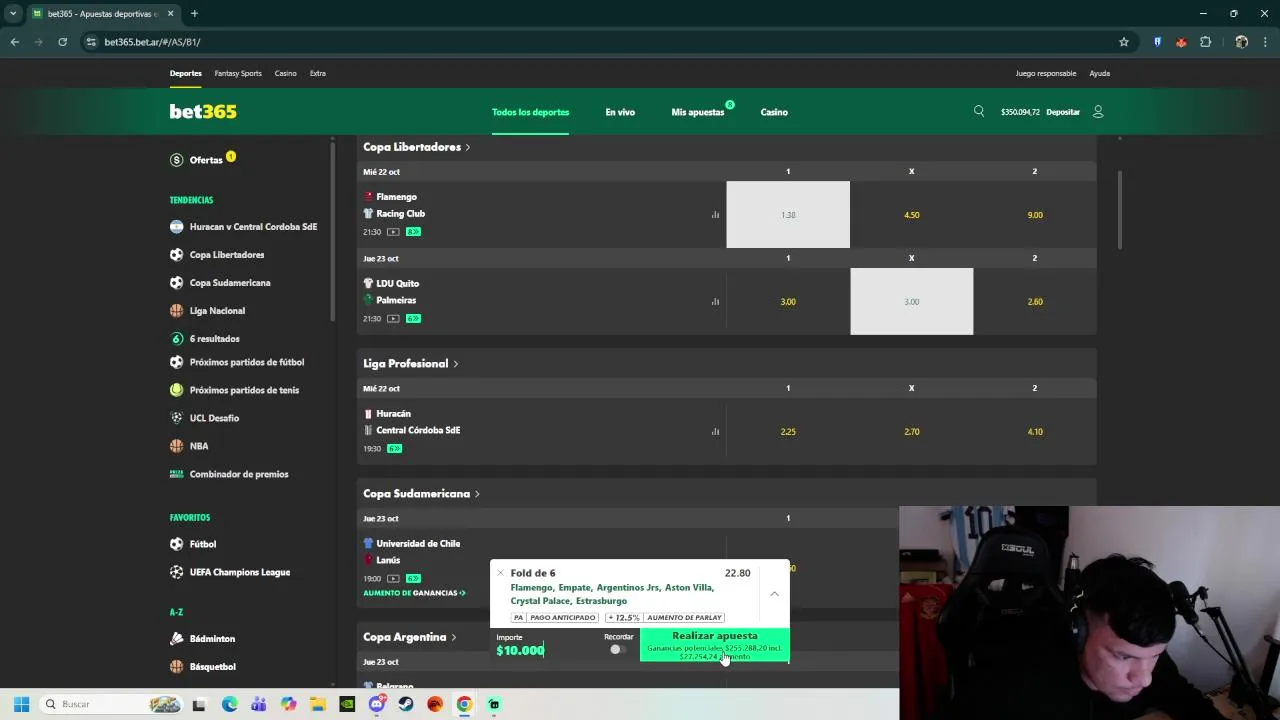Go back with the browser back arrow
1280x720 pixels.
point(14,42)
